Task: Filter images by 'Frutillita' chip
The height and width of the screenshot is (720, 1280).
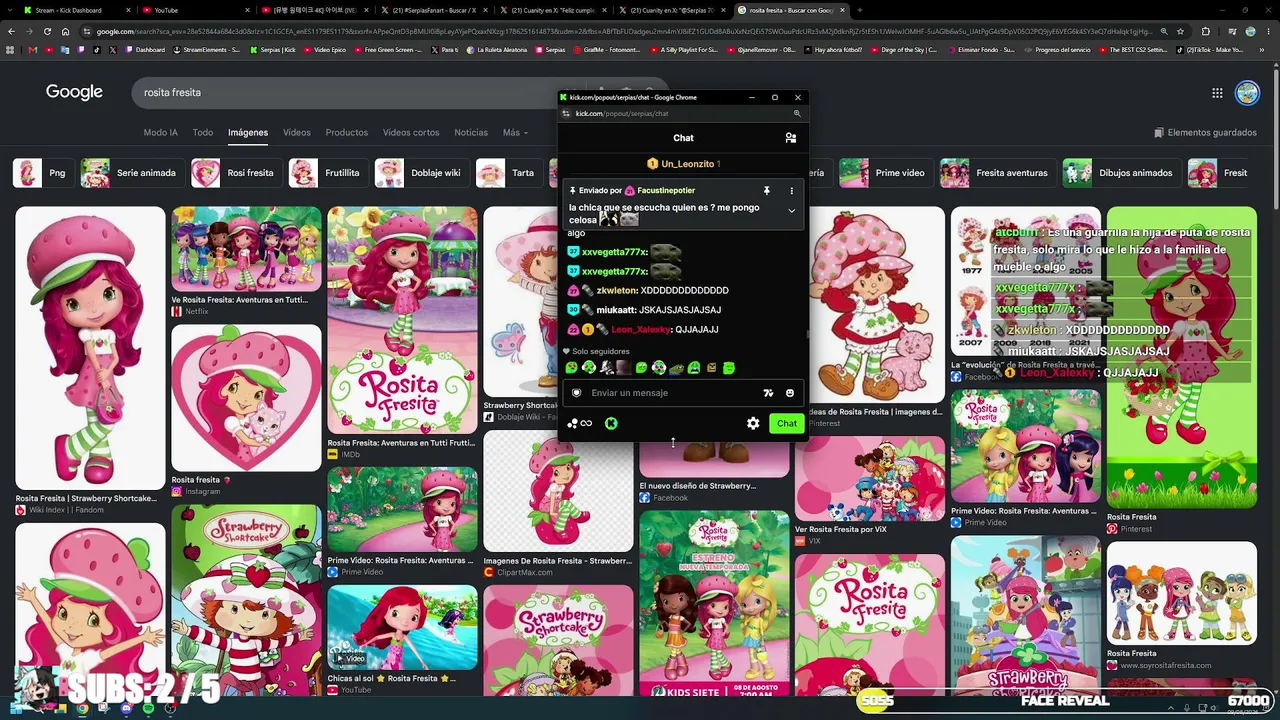Action: point(328,173)
